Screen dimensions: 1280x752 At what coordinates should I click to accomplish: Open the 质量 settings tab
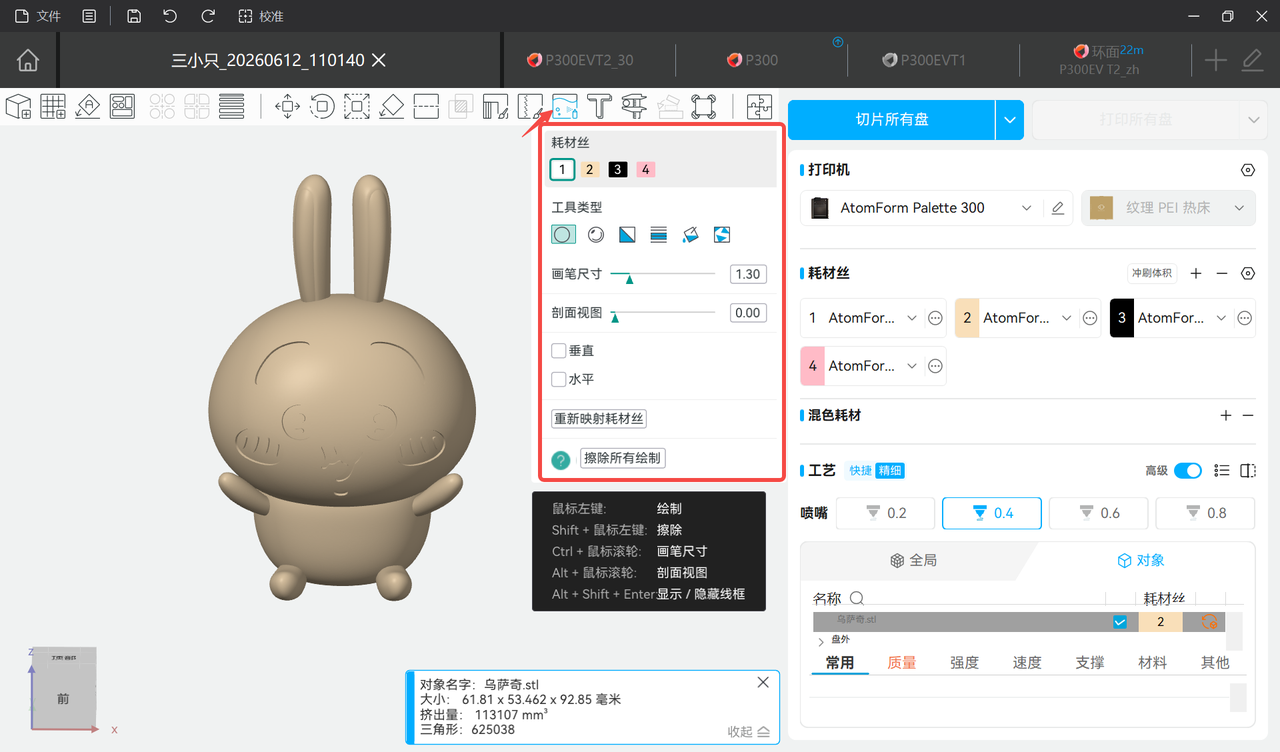coord(902,662)
